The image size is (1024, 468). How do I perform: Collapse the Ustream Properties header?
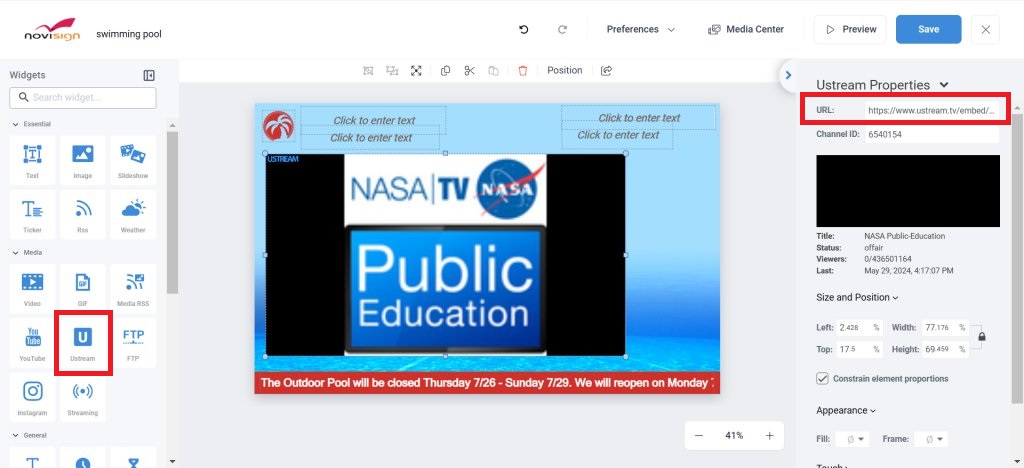[x=882, y=85]
